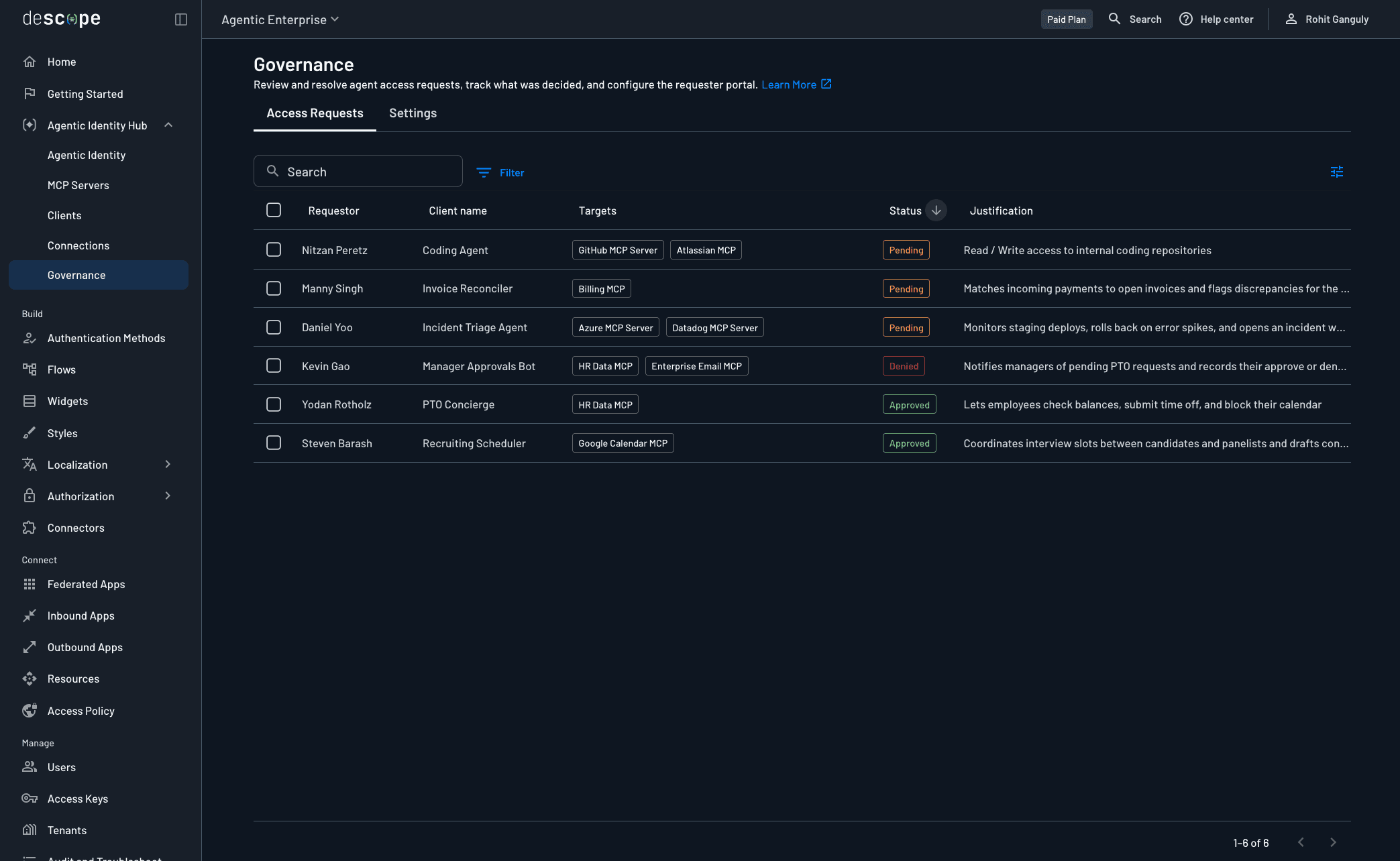Collapse the Agentic Identity Hub section
The width and height of the screenshot is (1400, 861).
(x=168, y=125)
